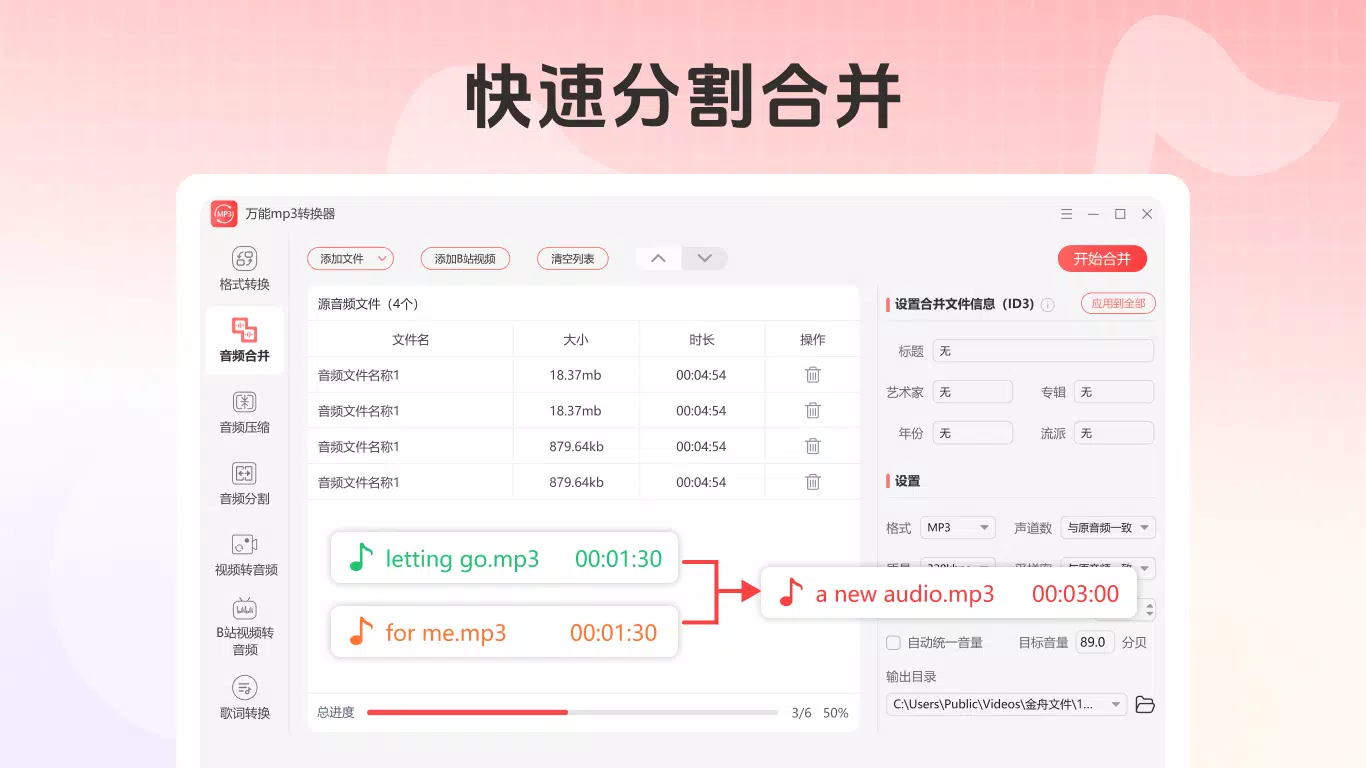Screen dimensions: 1366x768
Task: Switch to 音频分割 in sidebar
Action: [245, 483]
